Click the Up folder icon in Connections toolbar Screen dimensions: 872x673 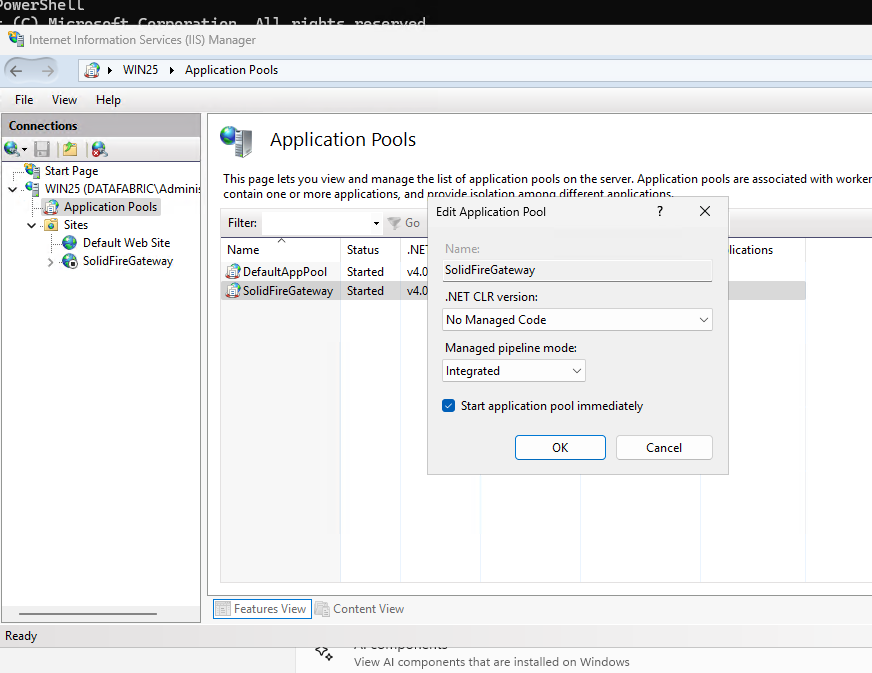70,149
